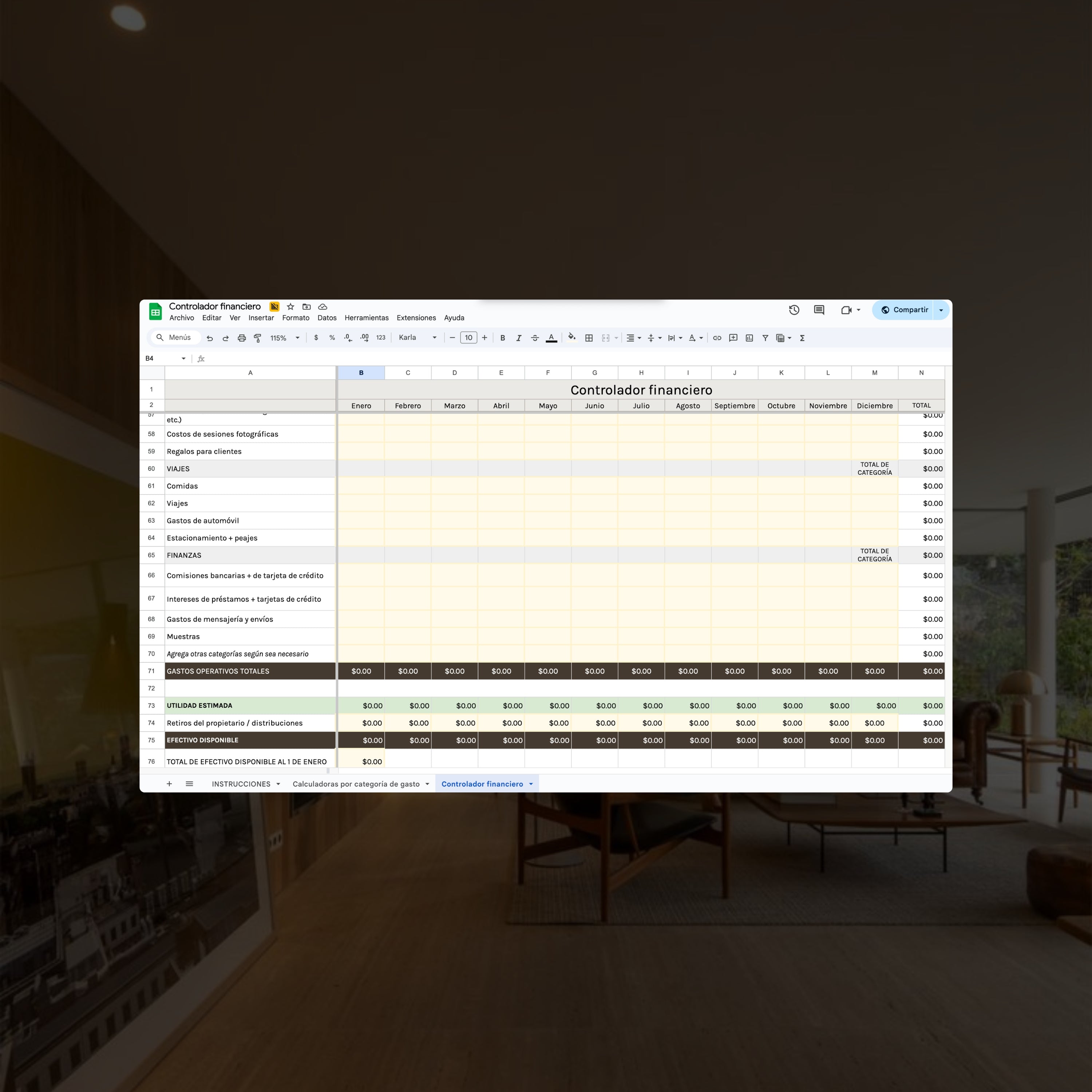Image resolution: width=1092 pixels, height=1092 pixels.
Task: Open version history
Action: [x=794, y=310]
